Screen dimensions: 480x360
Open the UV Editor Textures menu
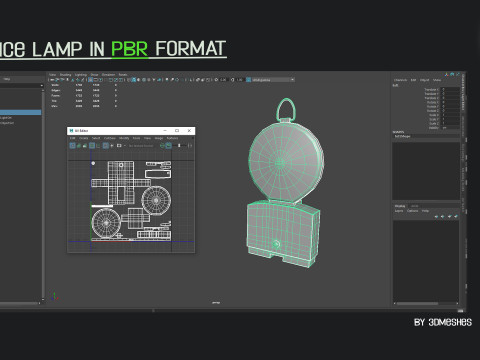(x=172, y=138)
